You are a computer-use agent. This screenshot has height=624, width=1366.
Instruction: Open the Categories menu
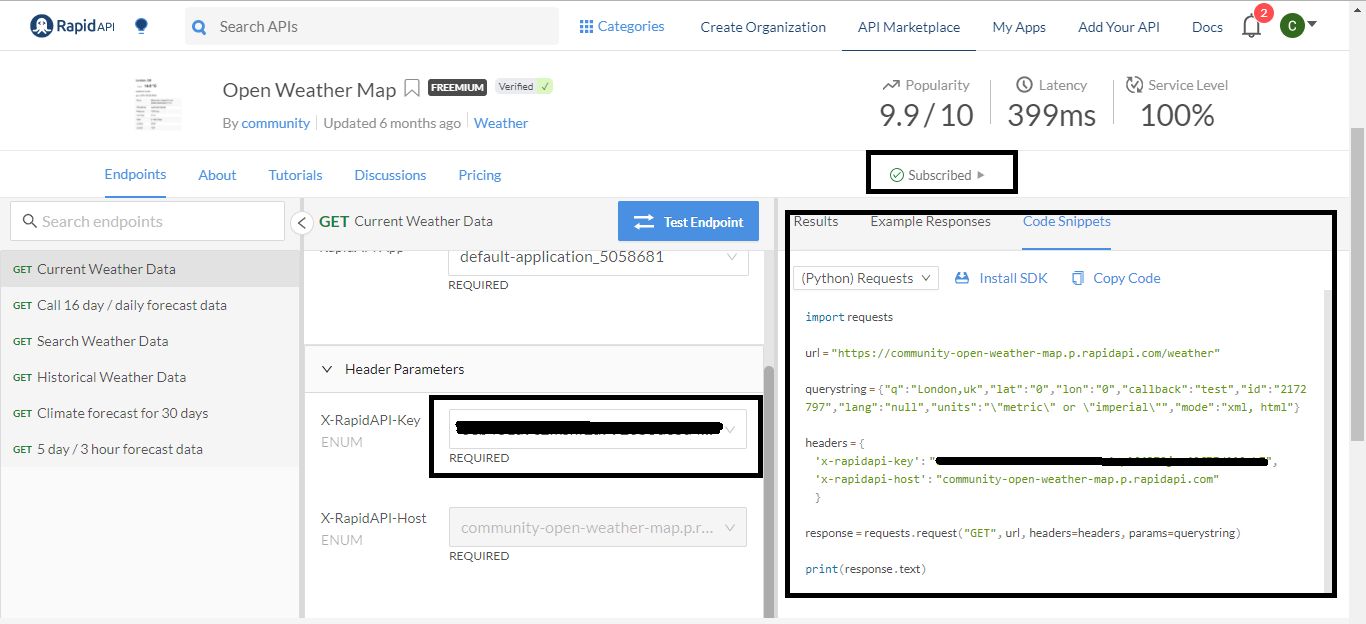coord(622,27)
